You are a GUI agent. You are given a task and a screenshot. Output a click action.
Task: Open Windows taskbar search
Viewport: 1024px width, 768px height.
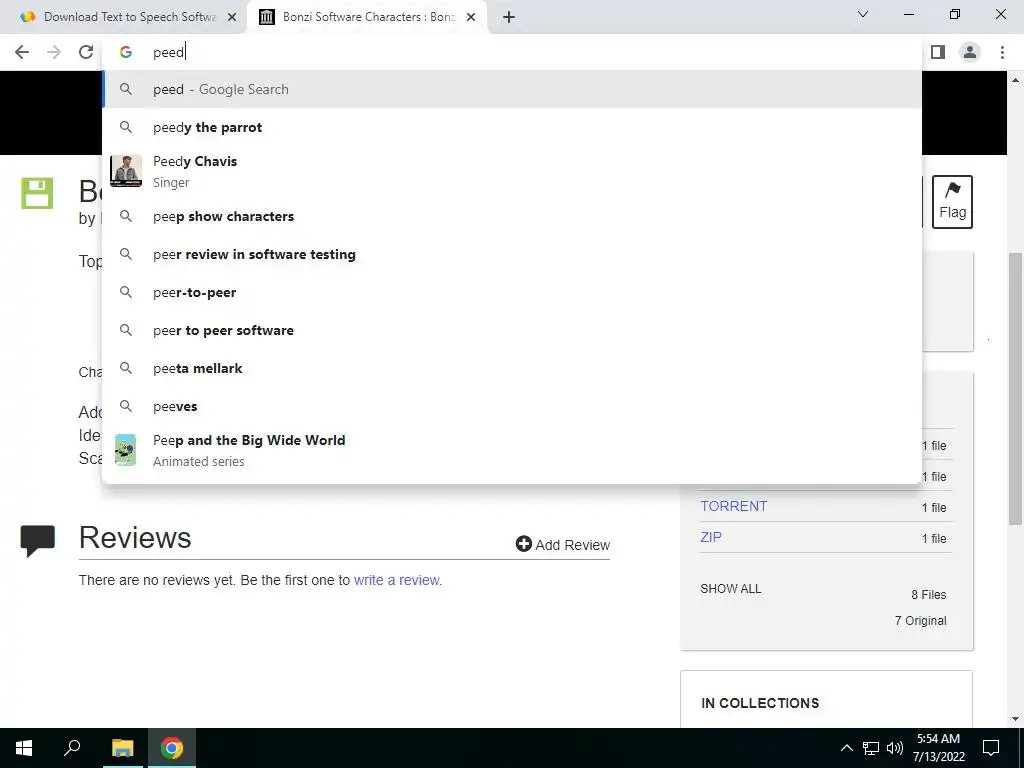pos(72,748)
